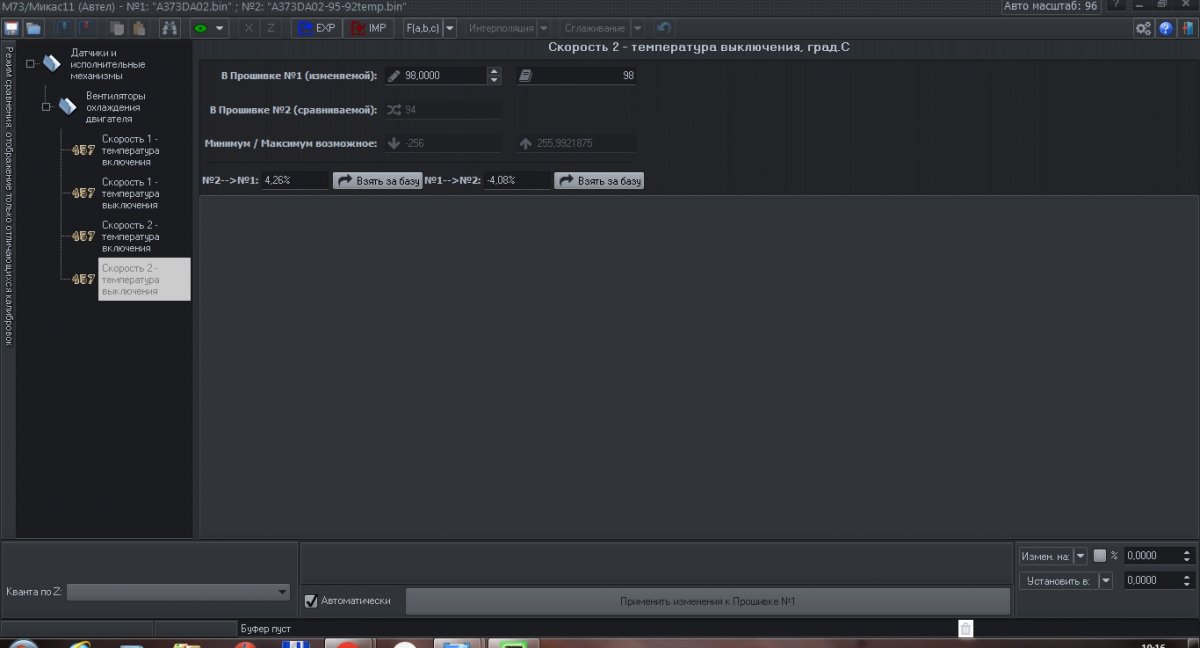Click Применить изменения к Прошивке №1 button
Viewport: 1200px width, 648px height.
pos(707,601)
